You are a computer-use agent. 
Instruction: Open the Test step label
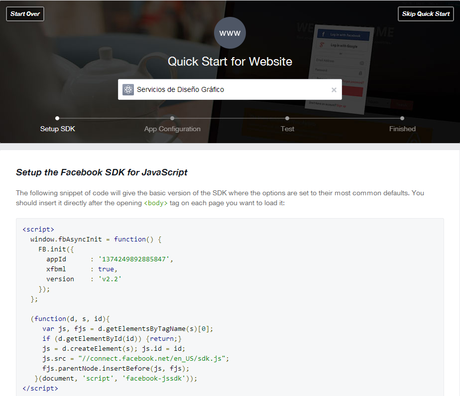(287, 129)
